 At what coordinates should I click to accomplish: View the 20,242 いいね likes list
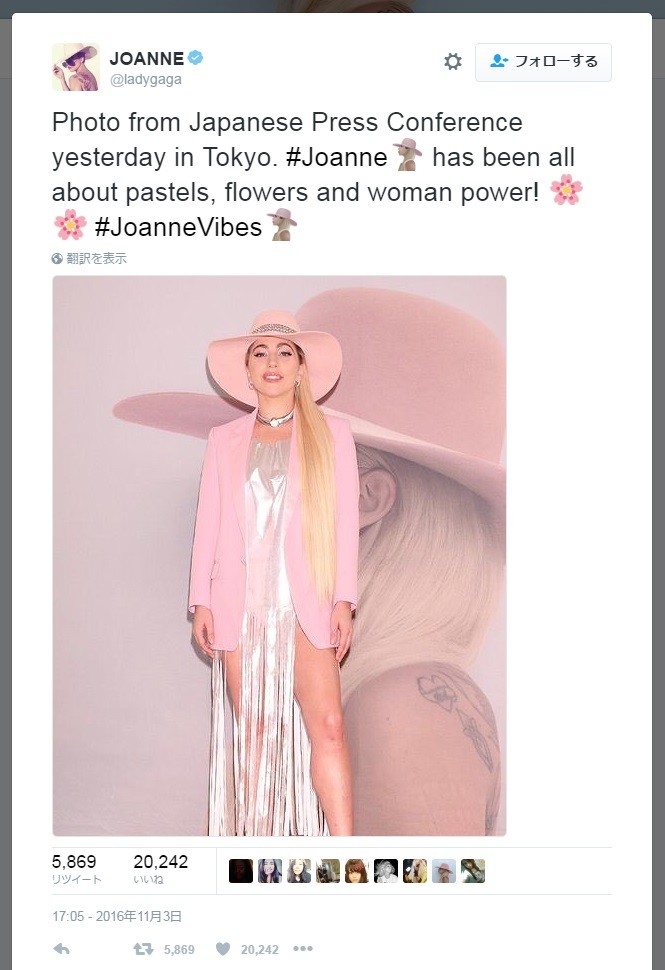160,869
